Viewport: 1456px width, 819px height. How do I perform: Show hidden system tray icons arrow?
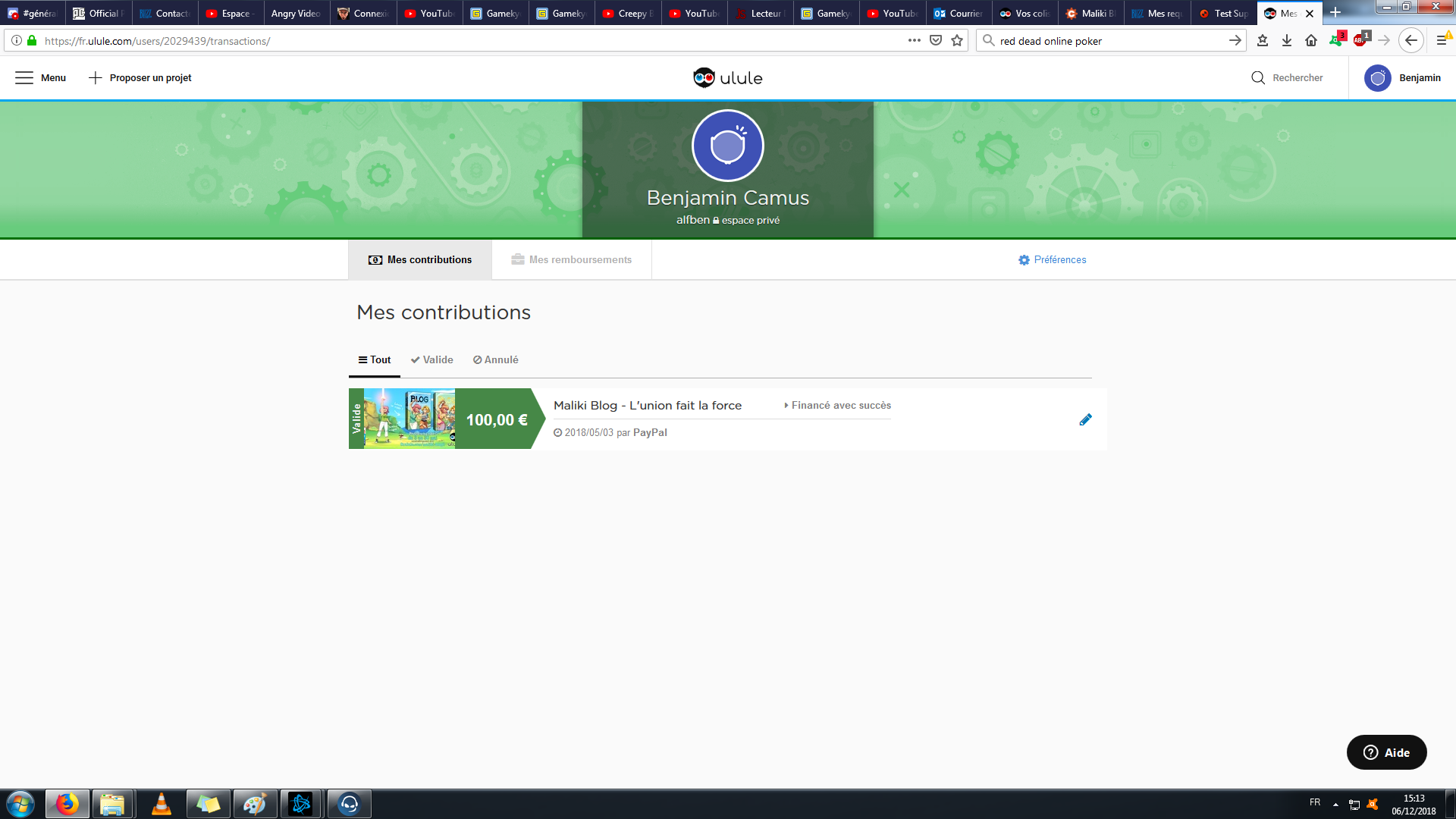[1335, 804]
